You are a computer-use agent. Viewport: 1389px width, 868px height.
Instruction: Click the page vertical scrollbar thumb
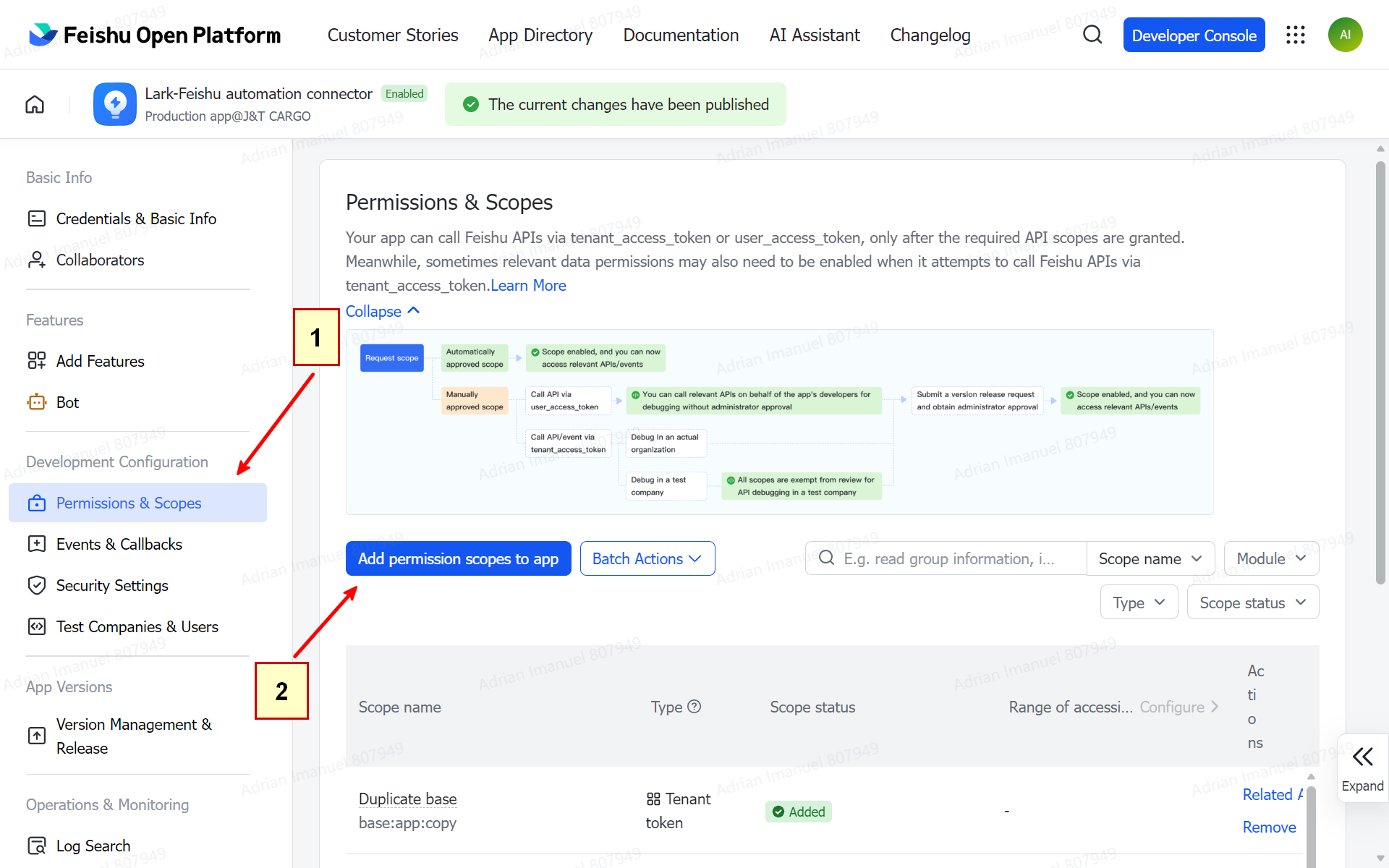click(1380, 373)
